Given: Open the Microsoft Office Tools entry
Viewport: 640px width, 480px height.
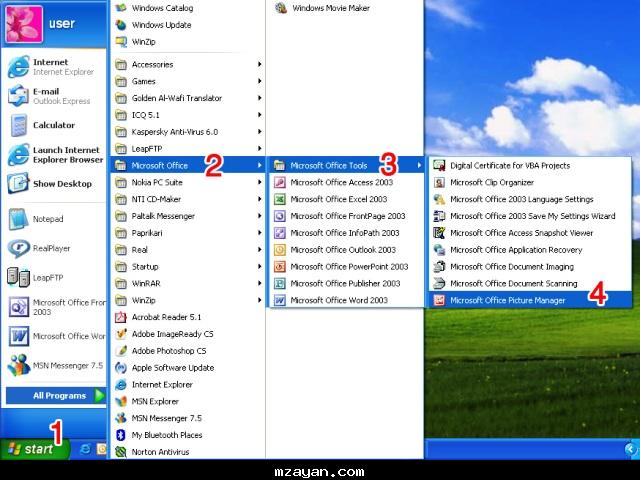Looking at the screenshot, I should coord(347,165).
